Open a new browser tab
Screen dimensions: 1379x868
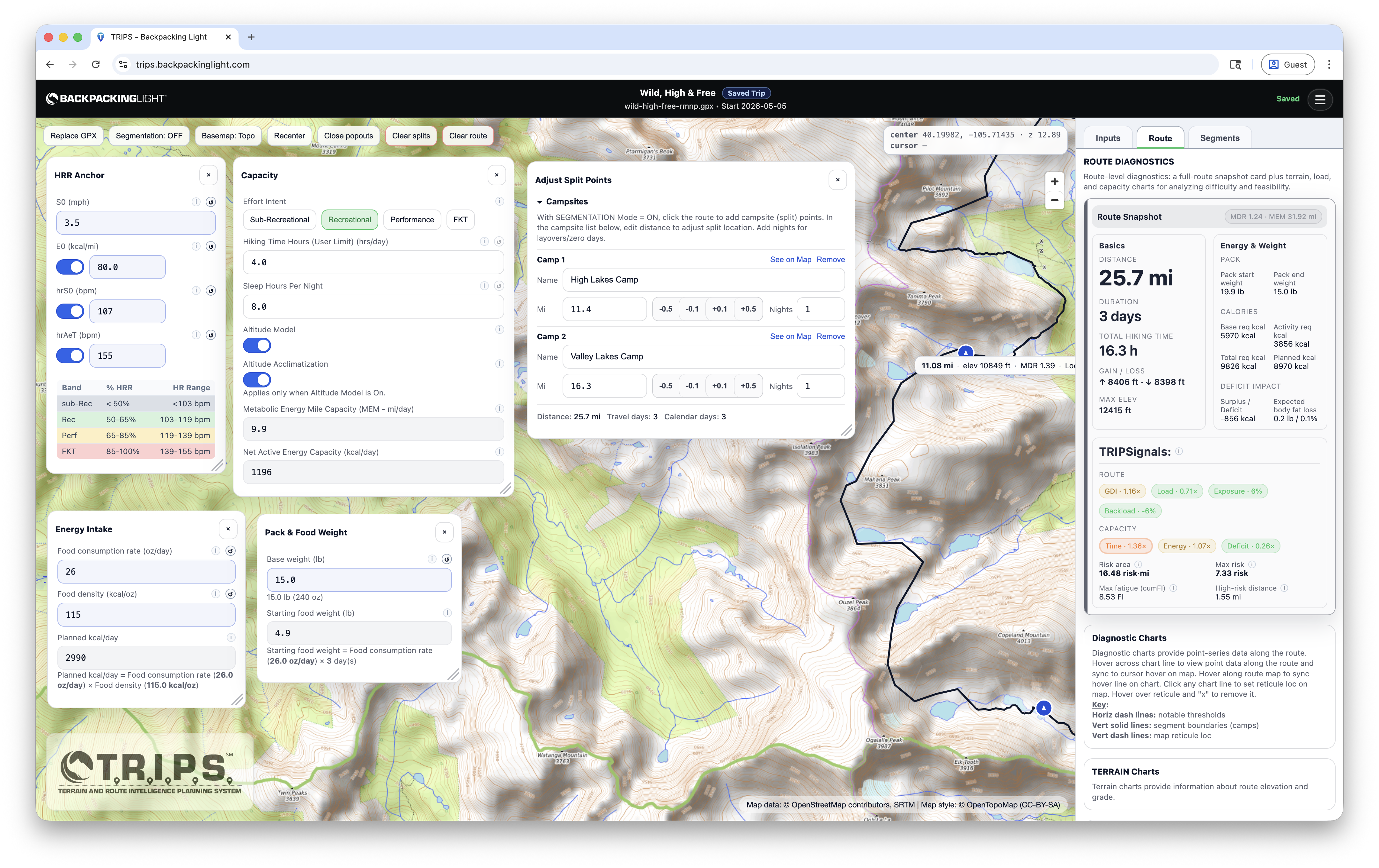[251, 37]
